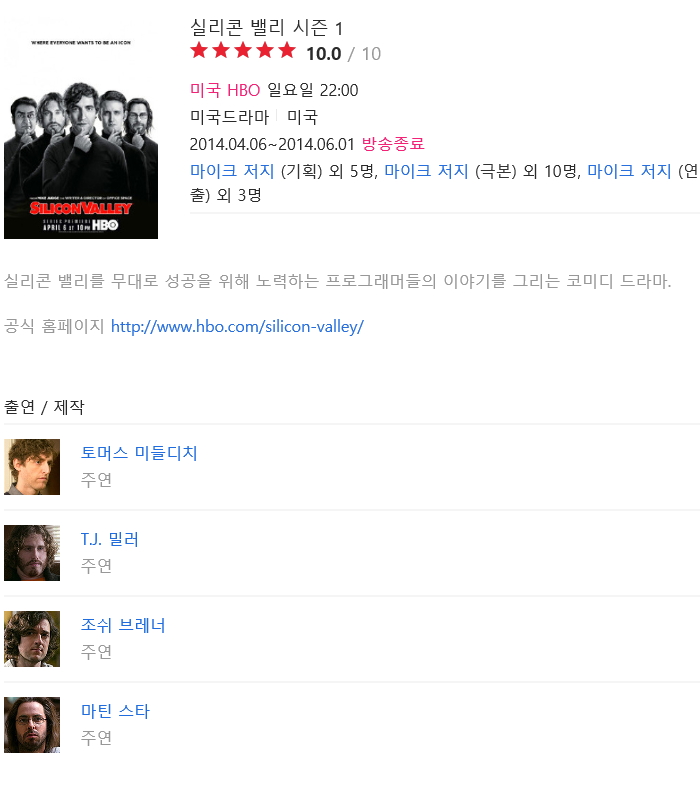Open the 미국 HBO channel link
The width and height of the screenshot is (700, 795).
[225, 90]
